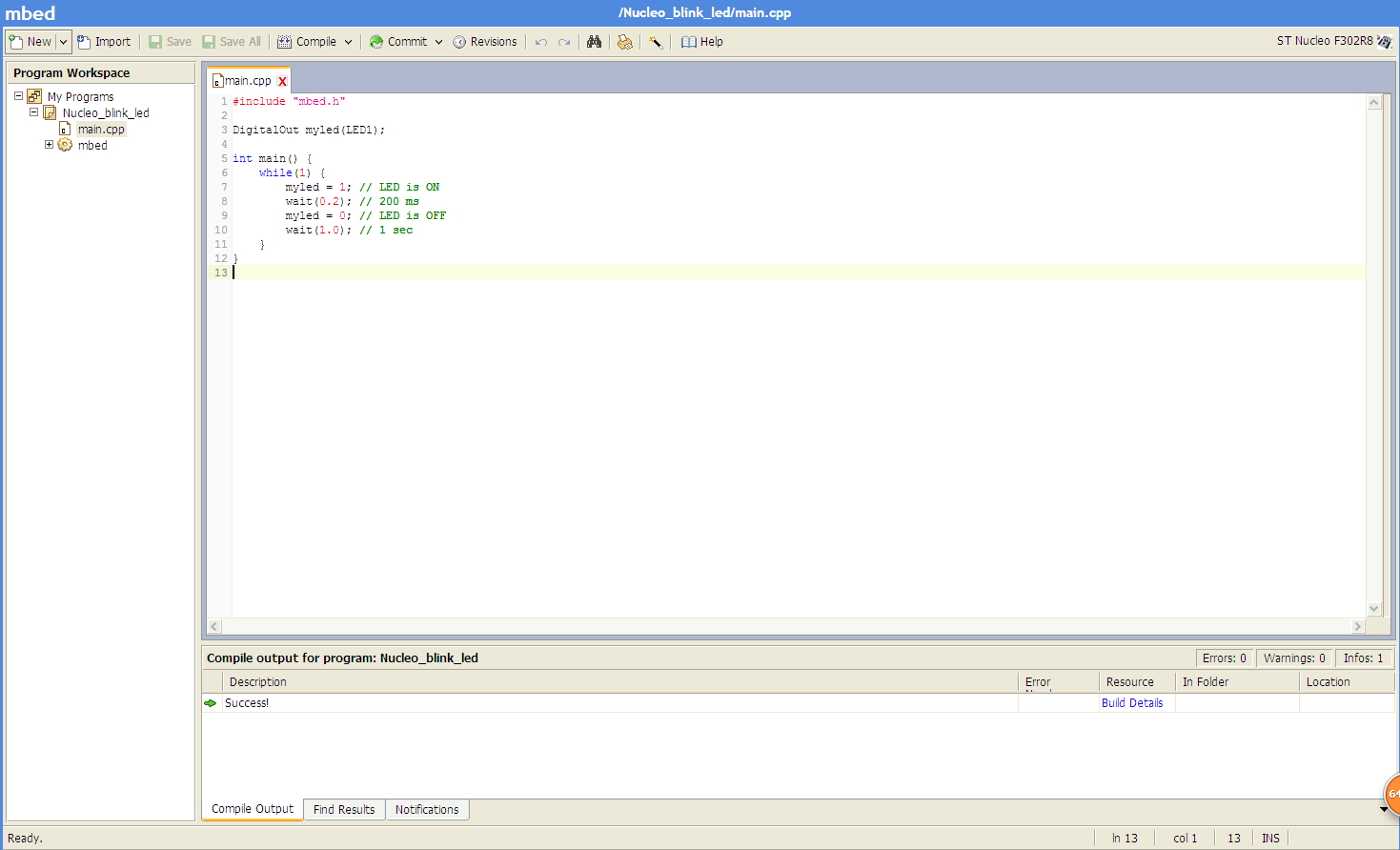Collapse the My Programs tree node
The height and width of the screenshot is (850, 1400).
coord(18,96)
